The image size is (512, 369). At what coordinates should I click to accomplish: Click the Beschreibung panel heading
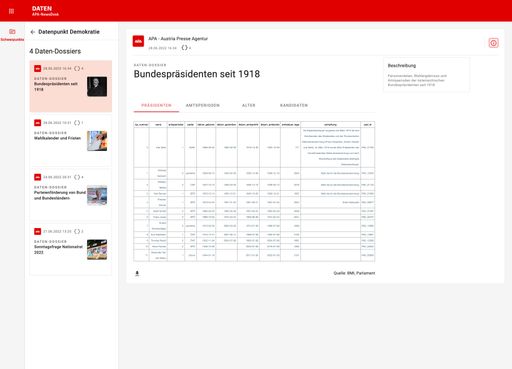[402, 66]
